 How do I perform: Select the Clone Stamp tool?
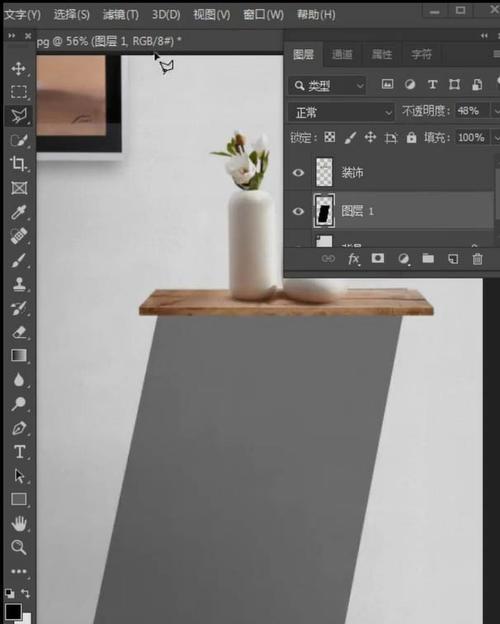[x=18, y=284]
